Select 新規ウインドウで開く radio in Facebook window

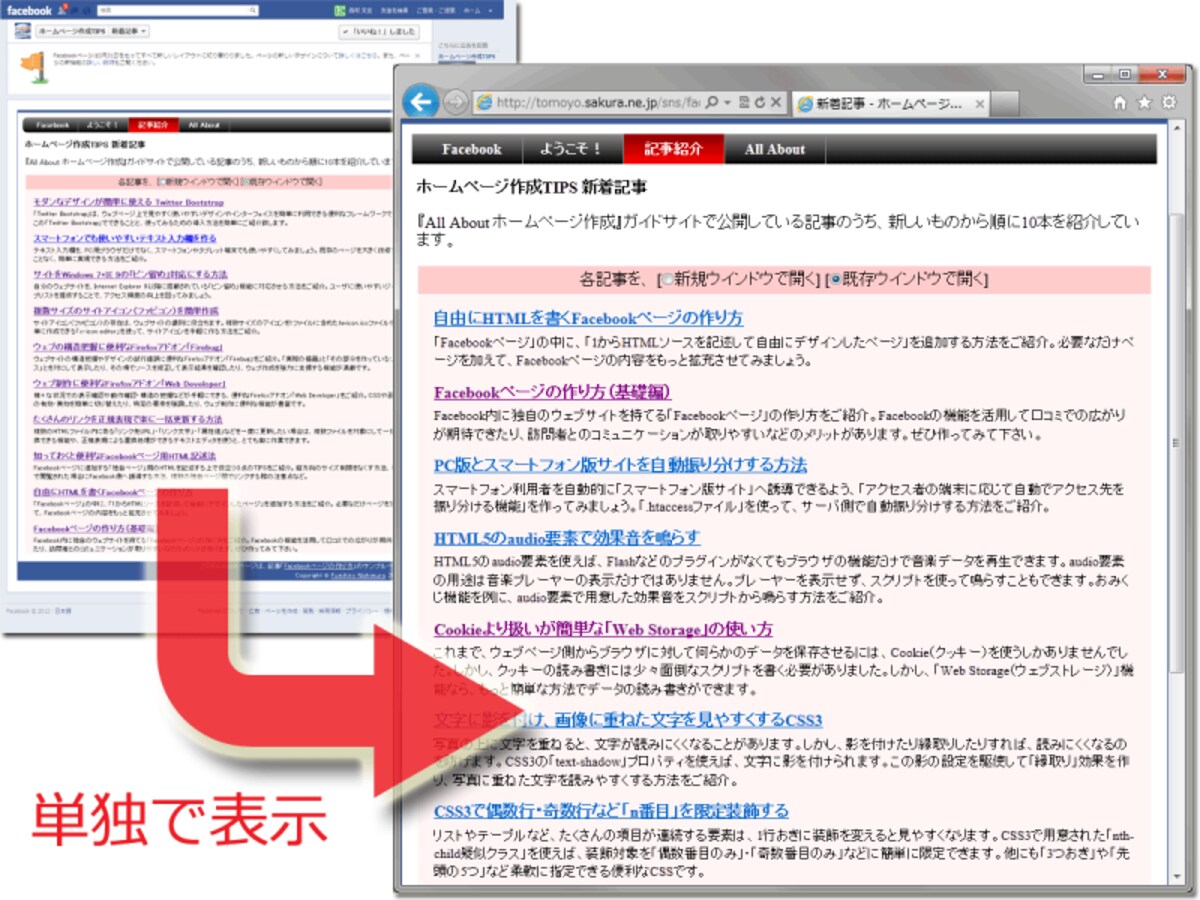[x=162, y=182]
